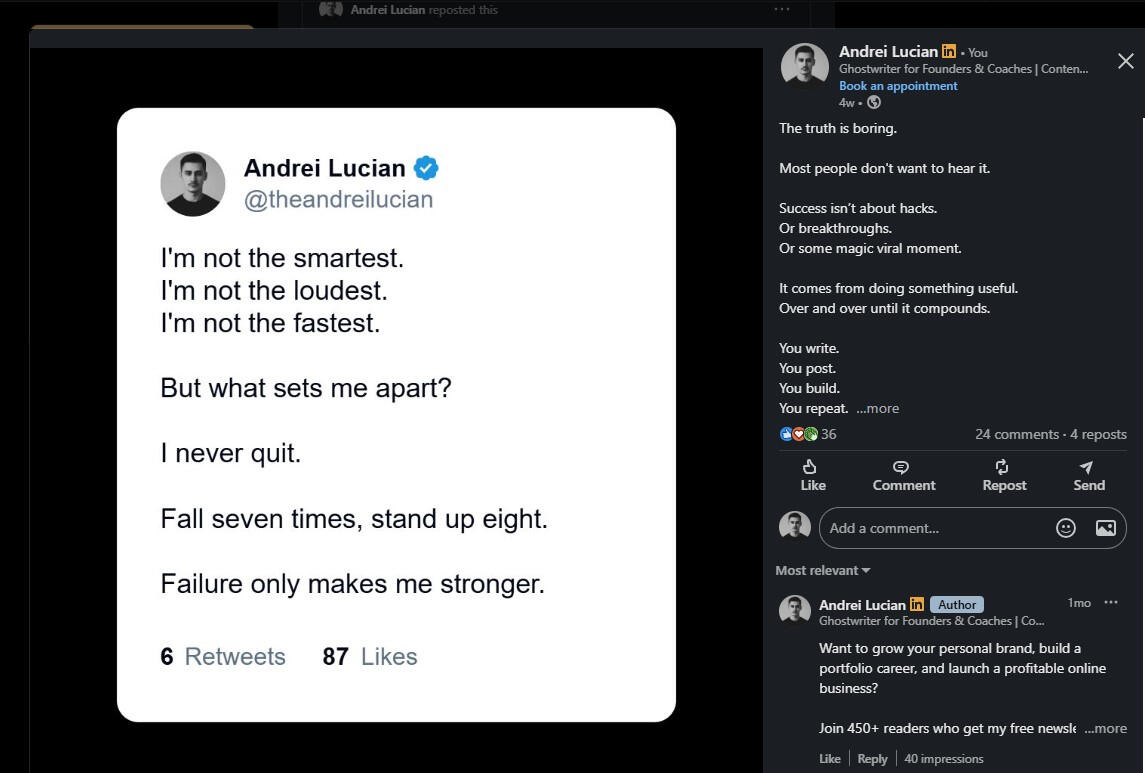Screen dimensions: 1145x773
Task: Click the tweet-style image of the post
Action: (396, 414)
